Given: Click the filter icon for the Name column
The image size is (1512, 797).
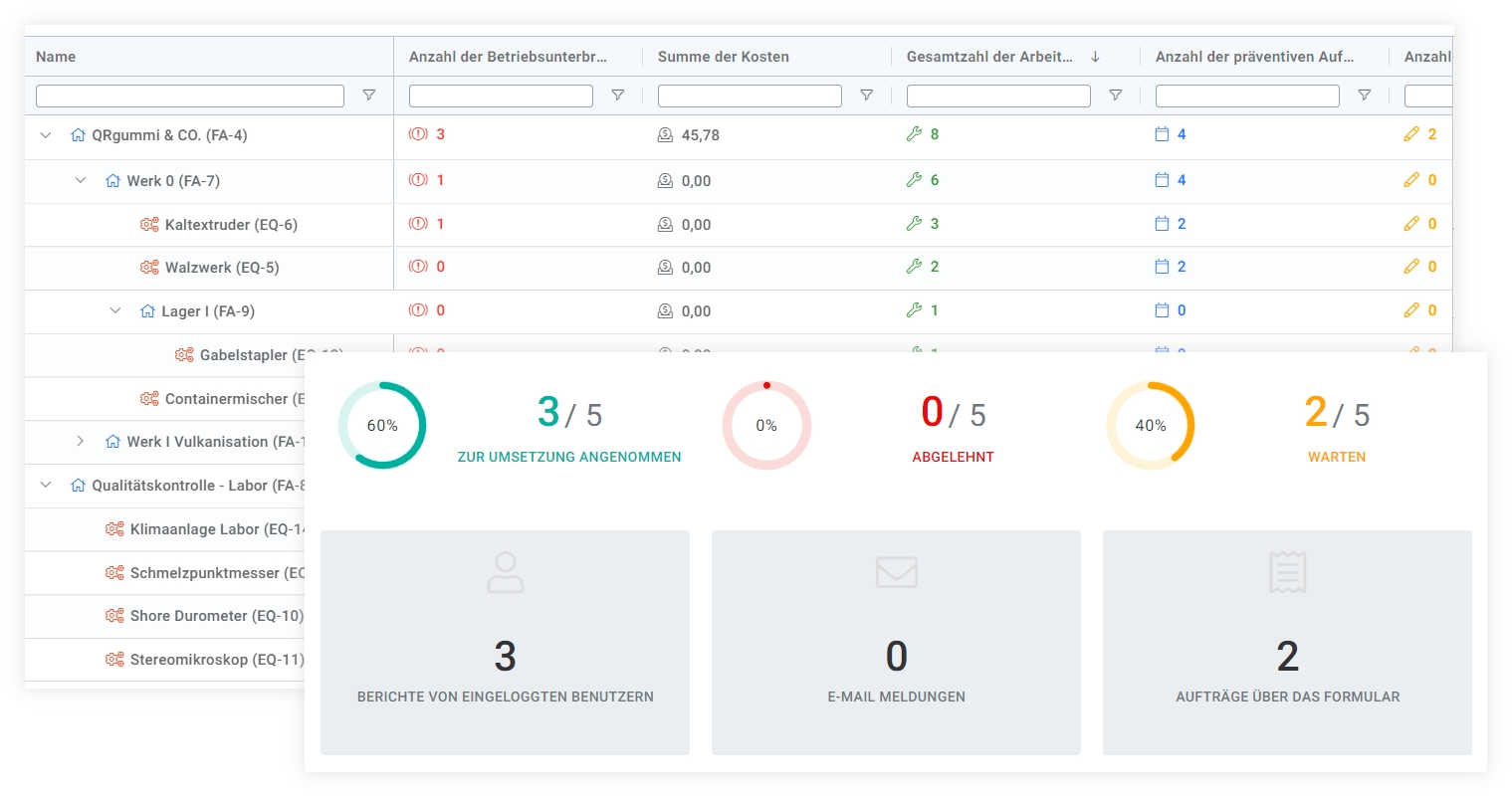Looking at the screenshot, I should [x=369, y=96].
